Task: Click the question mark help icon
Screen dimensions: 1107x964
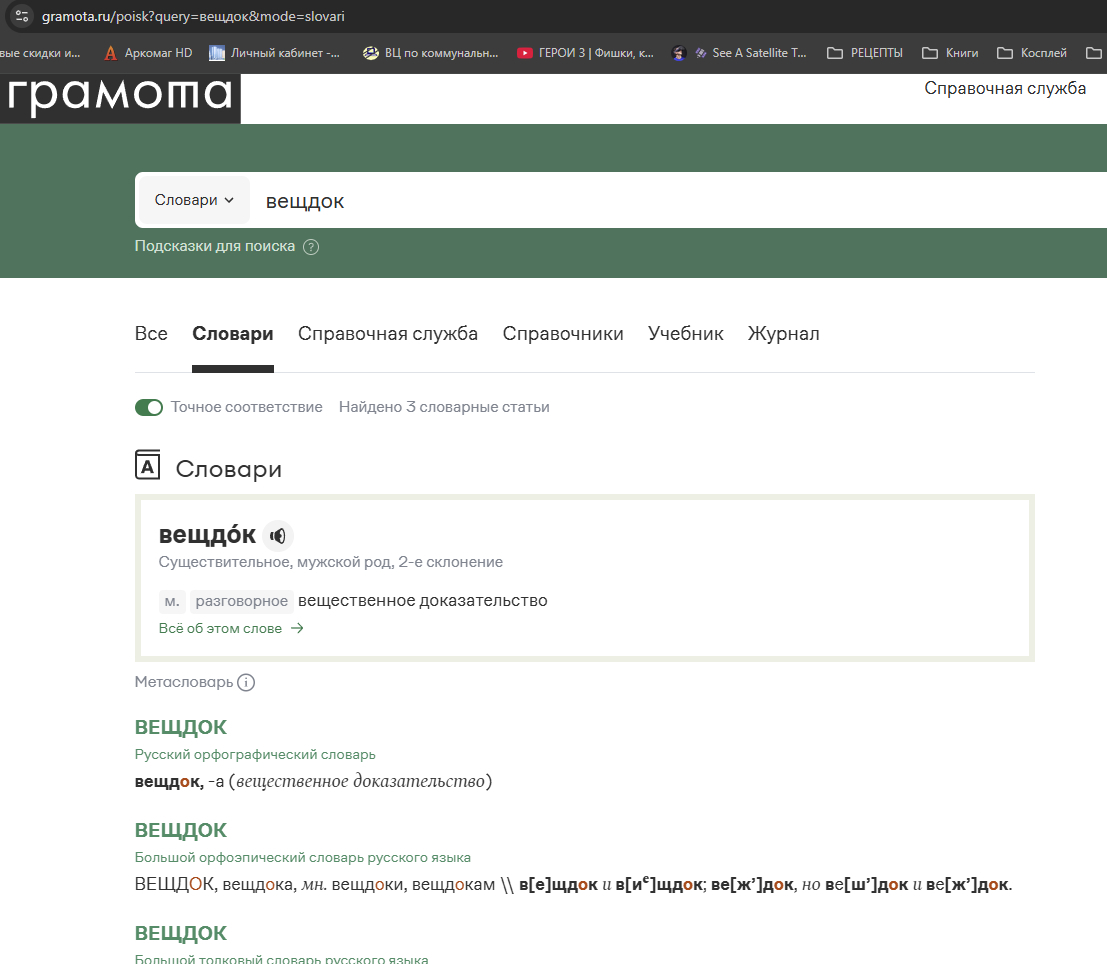Action: click(x=311, y=246)
